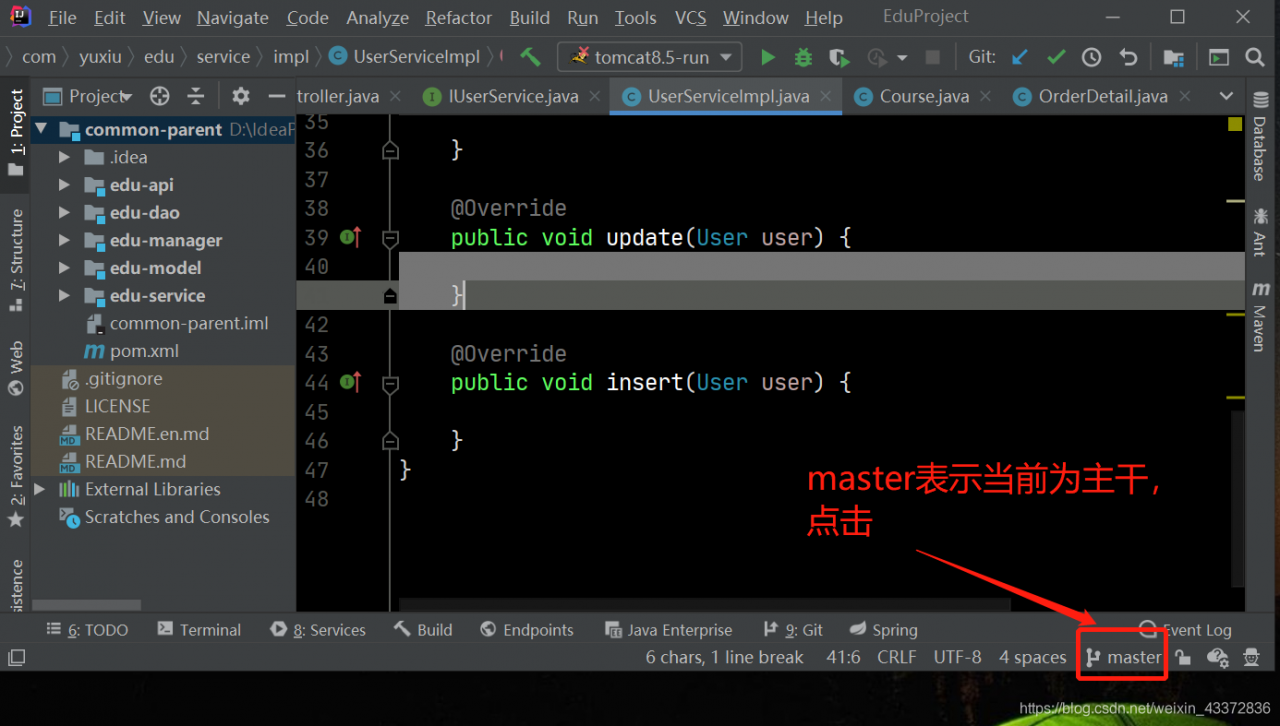
Task: Click the Stop square icon
Action: pos(933,57)
